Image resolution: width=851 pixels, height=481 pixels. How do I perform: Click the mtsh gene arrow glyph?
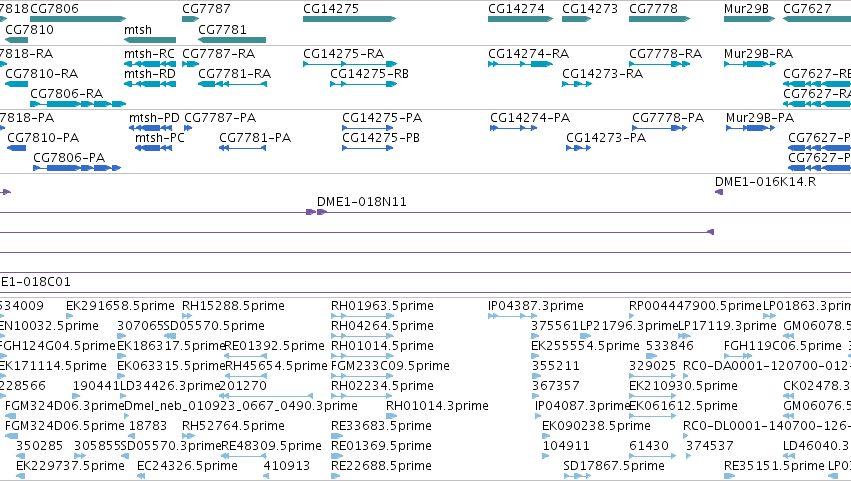[150, 40]
